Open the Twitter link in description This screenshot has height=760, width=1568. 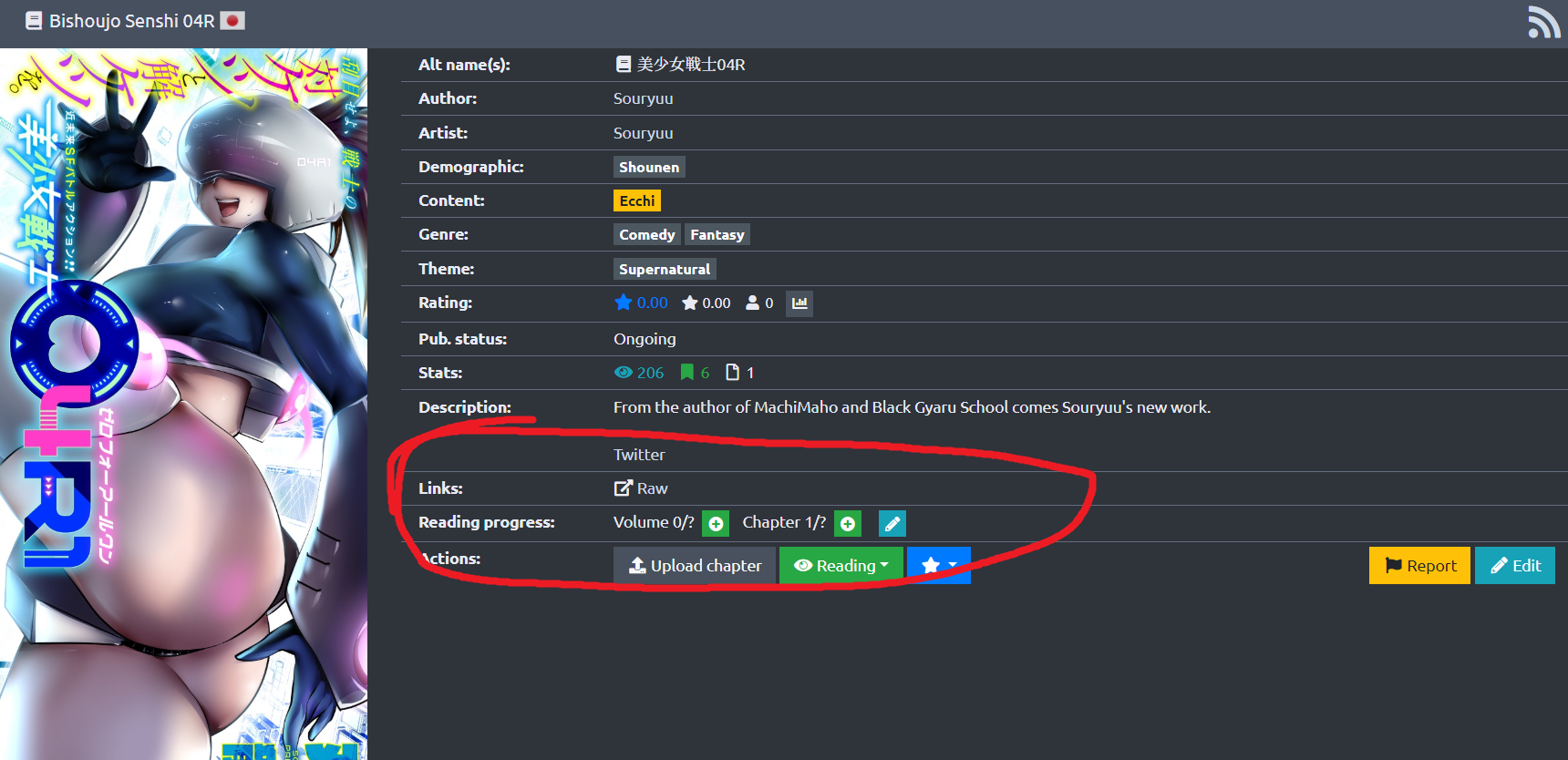tap(639, 455)
